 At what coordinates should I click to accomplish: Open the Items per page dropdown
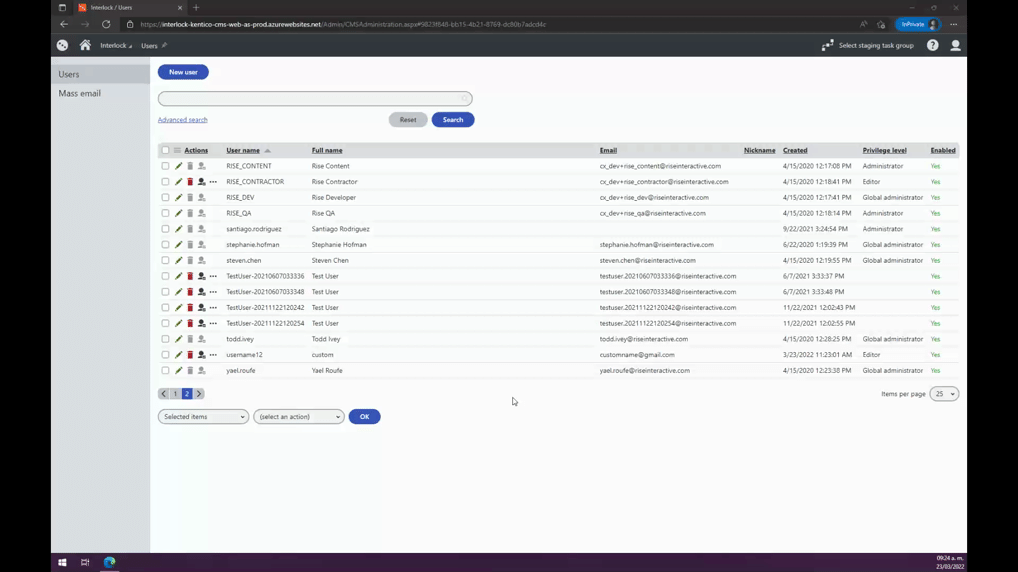944,394
